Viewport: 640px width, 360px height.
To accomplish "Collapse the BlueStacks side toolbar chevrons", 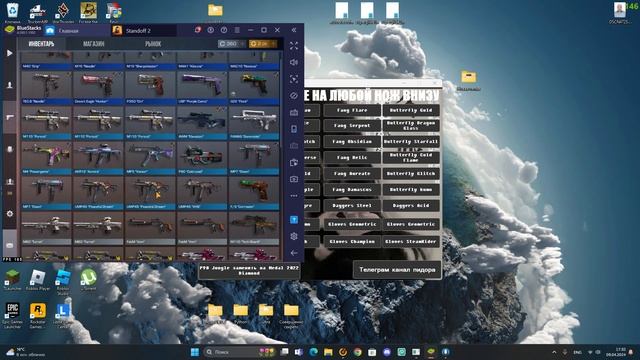I will [294, 30].
